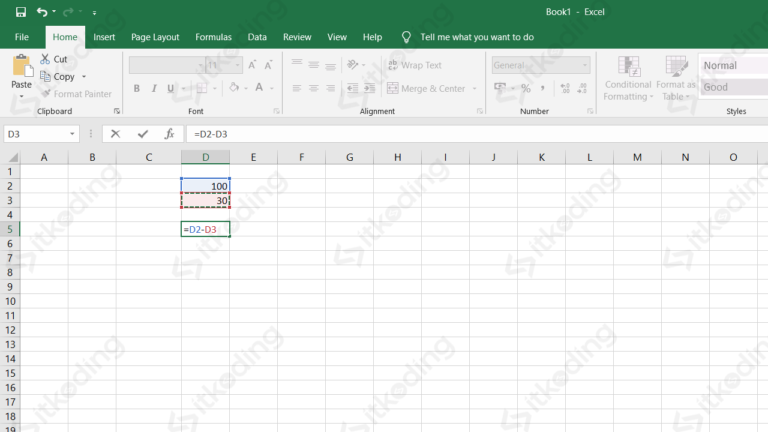This screenshot has height=432, width=768.
Task: Click the Increase Font Size icon
Action: (252, 65)
